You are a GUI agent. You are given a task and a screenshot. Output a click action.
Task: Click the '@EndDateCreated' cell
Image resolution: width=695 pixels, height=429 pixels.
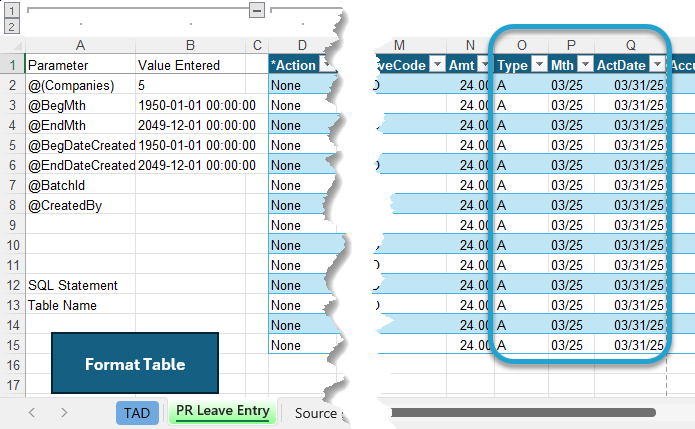[x=80, y=165]
